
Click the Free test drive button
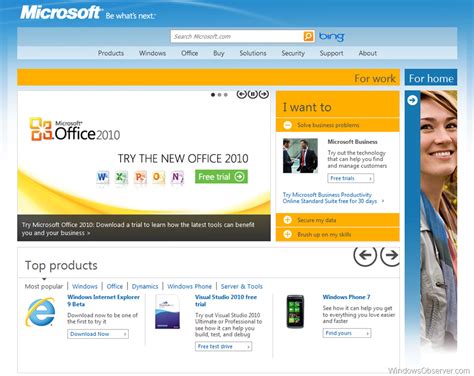(224, 347)
